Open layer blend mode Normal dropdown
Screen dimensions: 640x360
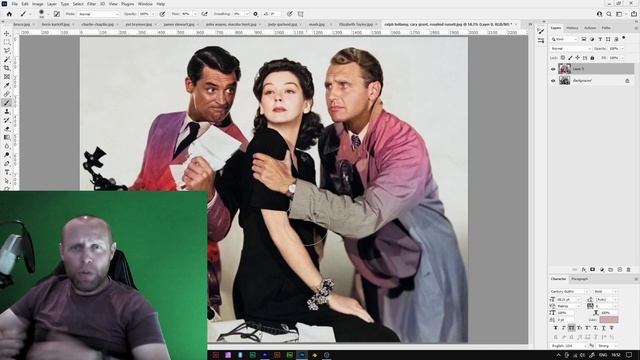click(x=571, y=49)
